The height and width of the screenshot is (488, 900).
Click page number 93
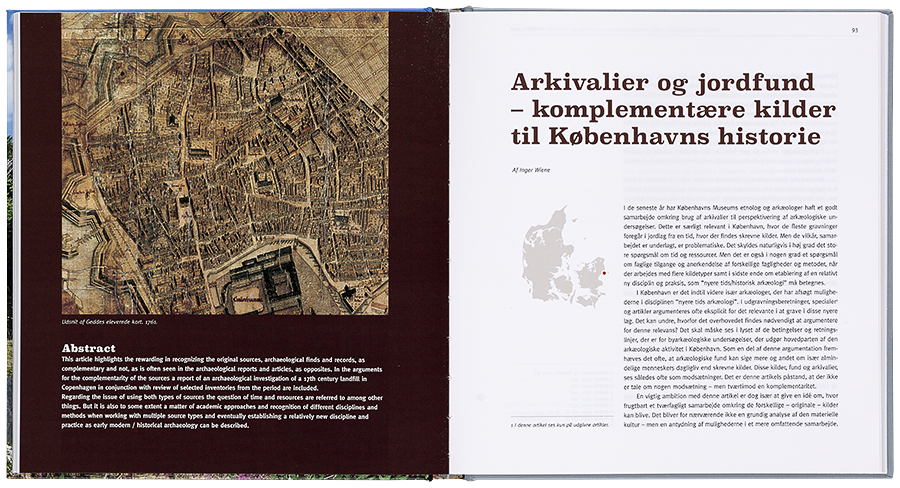coord(855,30)
